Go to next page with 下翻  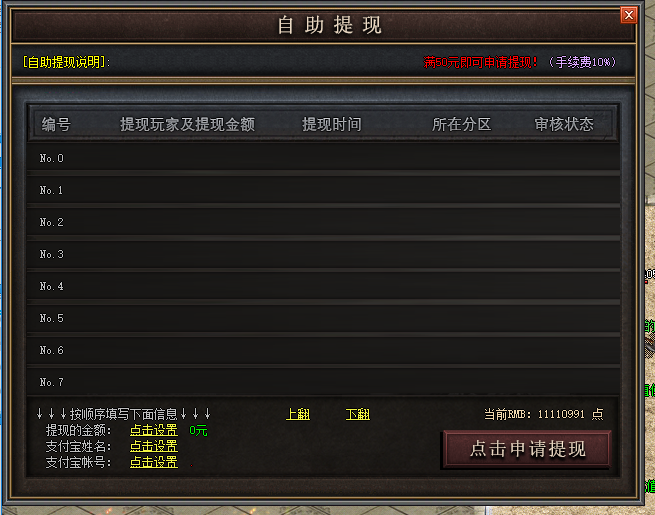tap(358, 414)
